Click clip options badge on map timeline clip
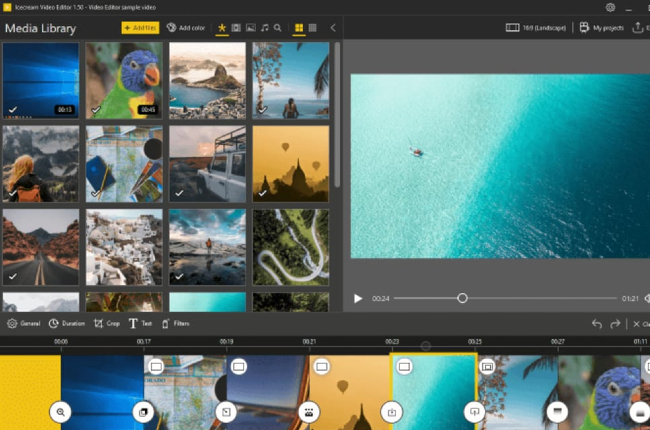This screenshot has height=430, width=650. [156, 367]
